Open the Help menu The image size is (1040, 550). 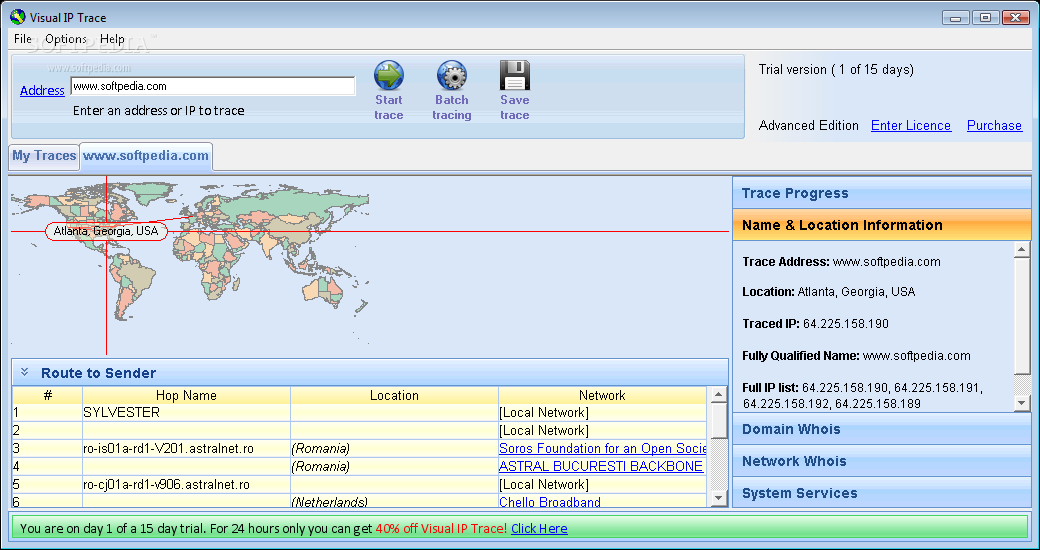coord(112,38)
